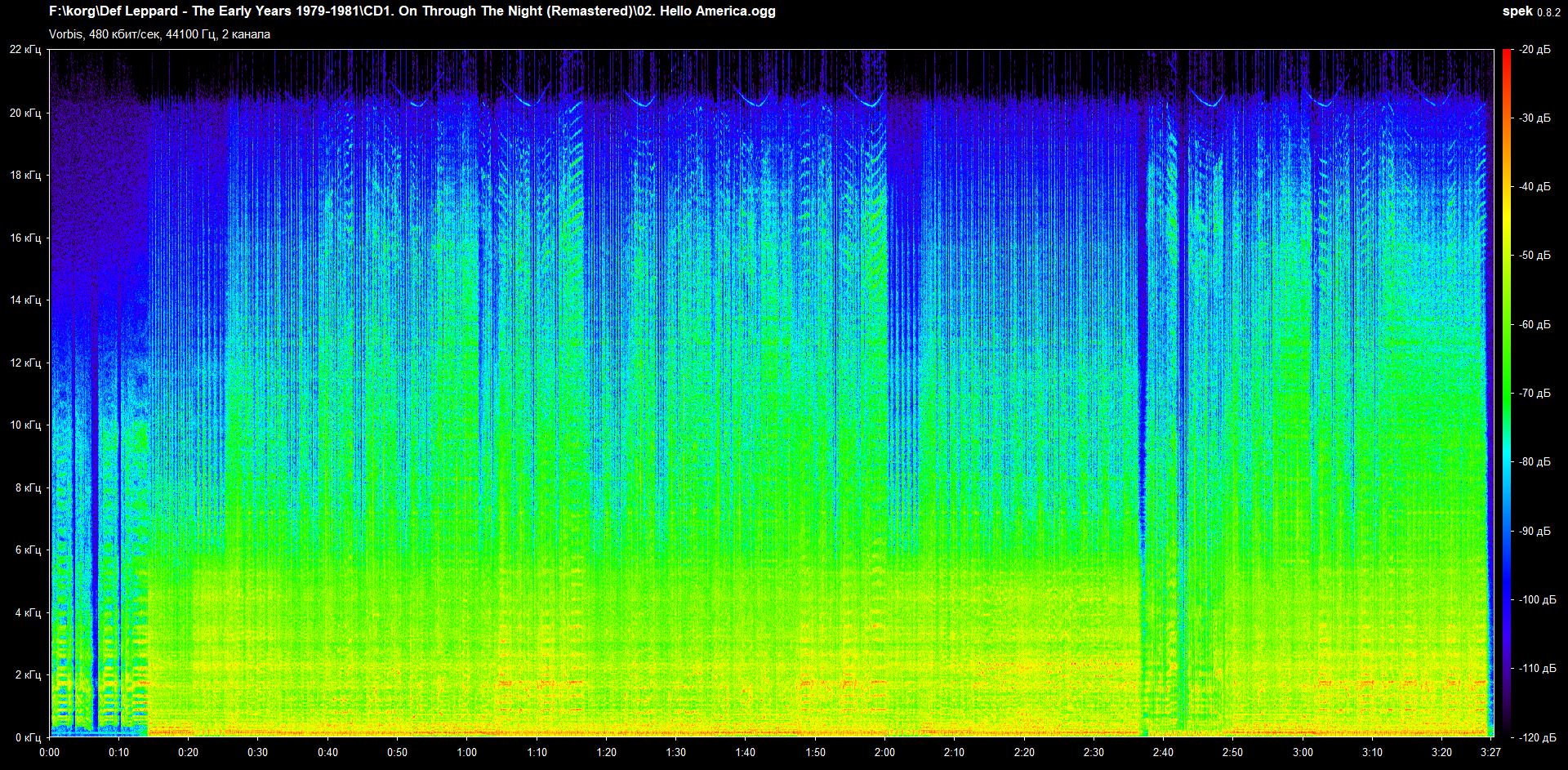
Task: Select the 10 кГц frequency axis label
Action: (x=25, y=425)
